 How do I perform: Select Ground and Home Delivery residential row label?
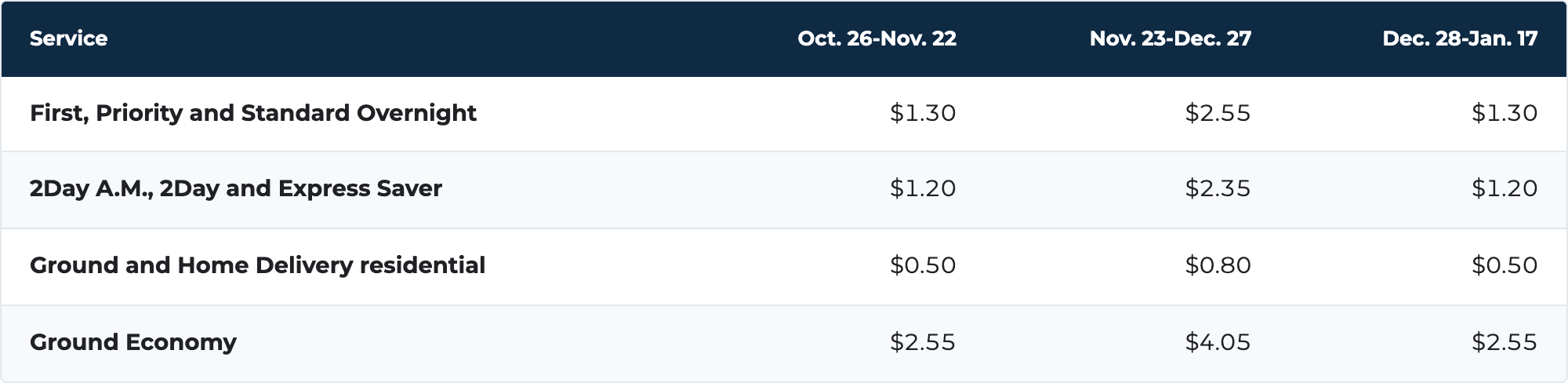coord(257,265)
